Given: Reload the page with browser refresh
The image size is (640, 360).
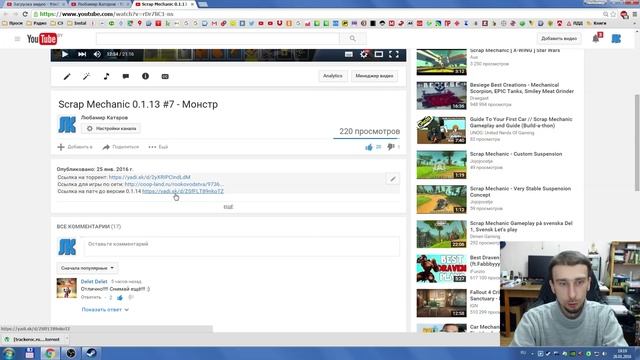Looking at the screenshot, I should pos(25,14).
